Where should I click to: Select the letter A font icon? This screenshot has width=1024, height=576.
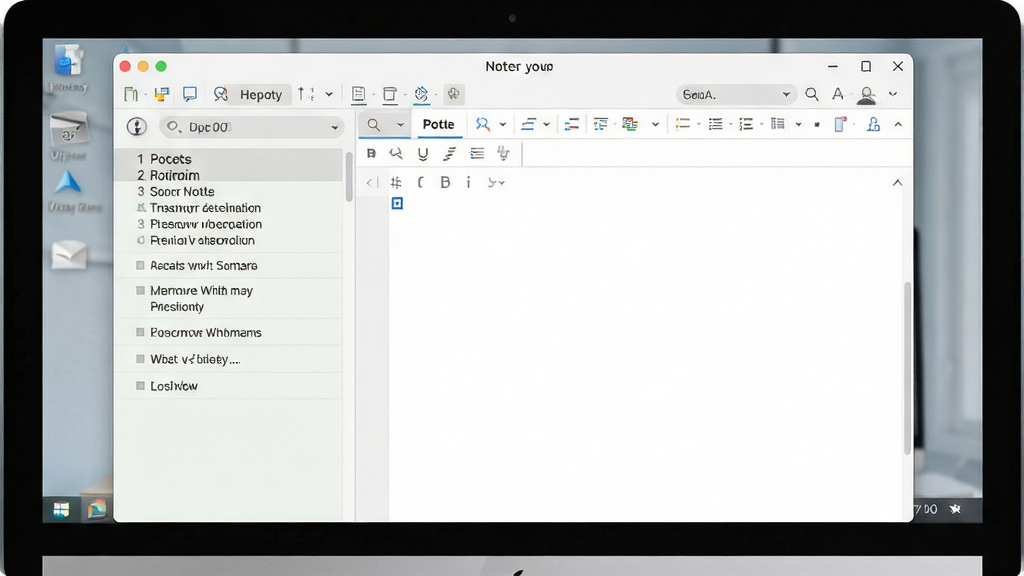tap(838, 95)
